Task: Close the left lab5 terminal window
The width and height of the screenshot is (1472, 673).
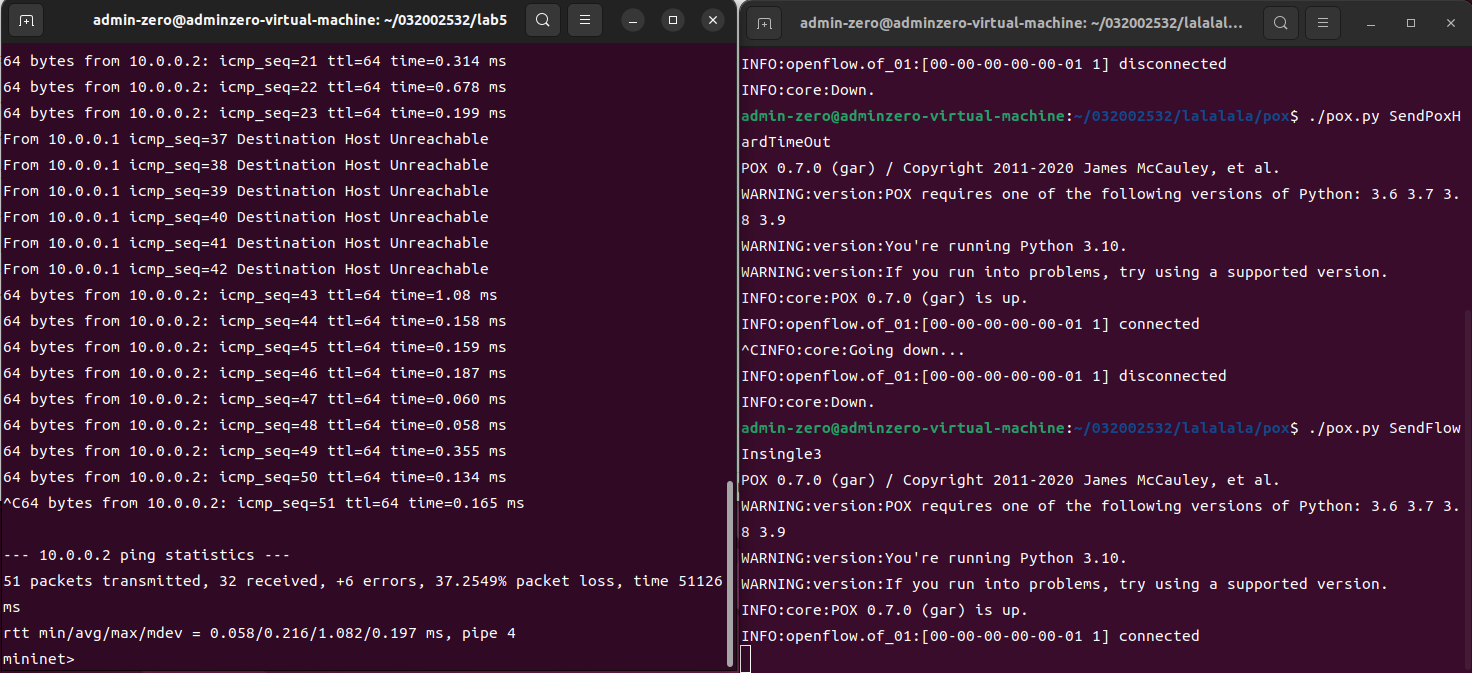Action: (712, 20)
